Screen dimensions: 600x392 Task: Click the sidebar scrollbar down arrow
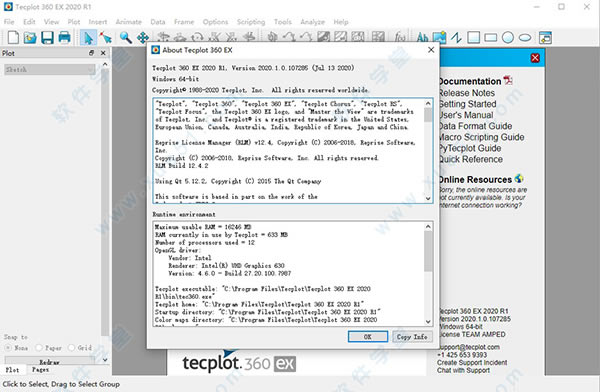coord(105,360)
